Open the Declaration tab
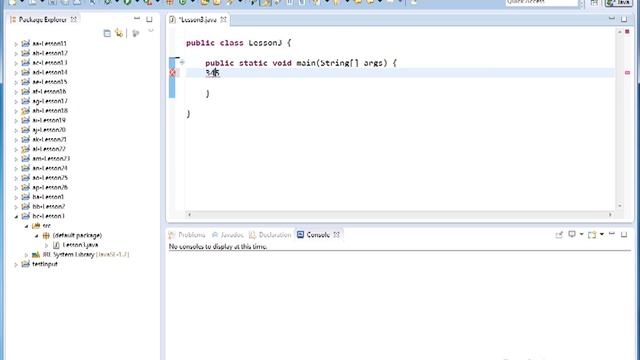 [270, 235]
